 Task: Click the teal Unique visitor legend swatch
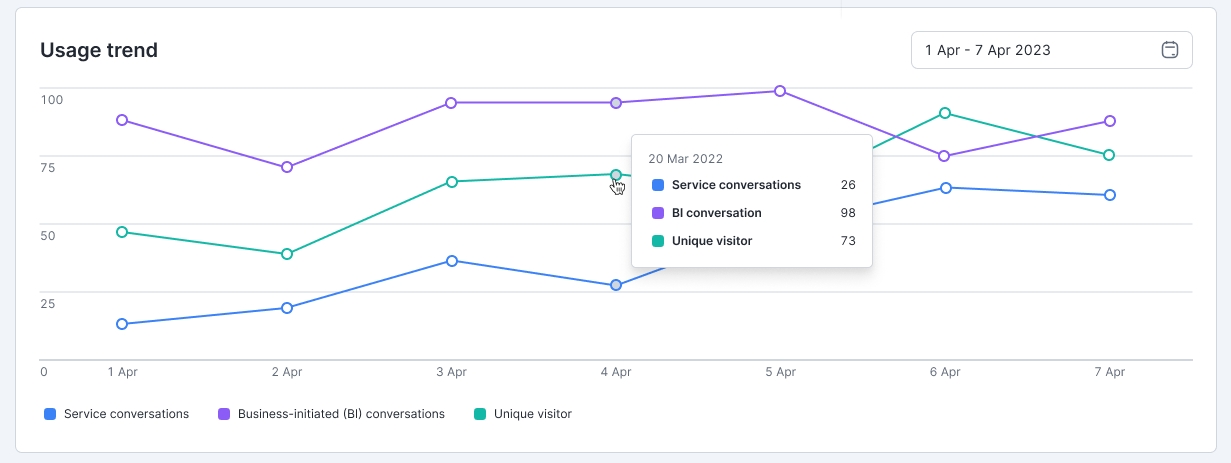point(480,414)
